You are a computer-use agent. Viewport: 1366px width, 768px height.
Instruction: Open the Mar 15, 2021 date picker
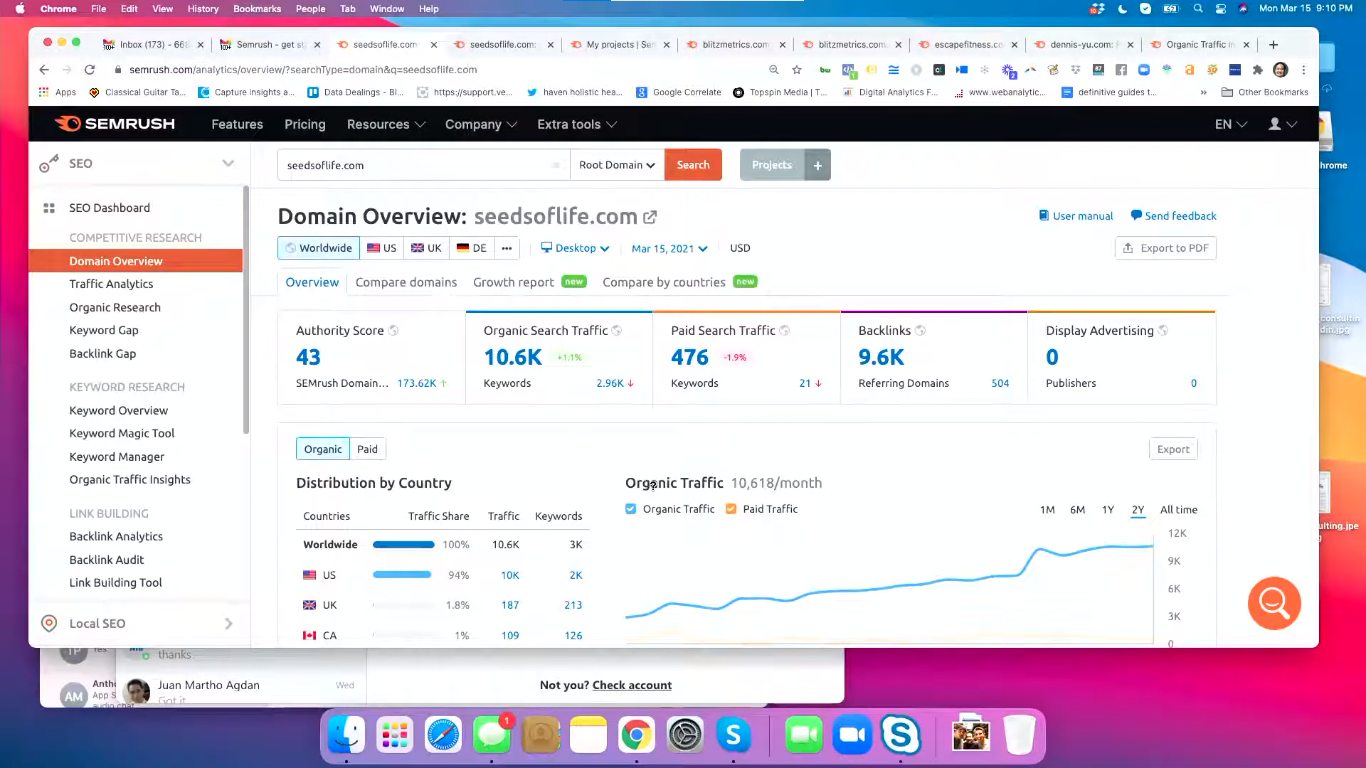pyautogui.click(x=668, y=247)
